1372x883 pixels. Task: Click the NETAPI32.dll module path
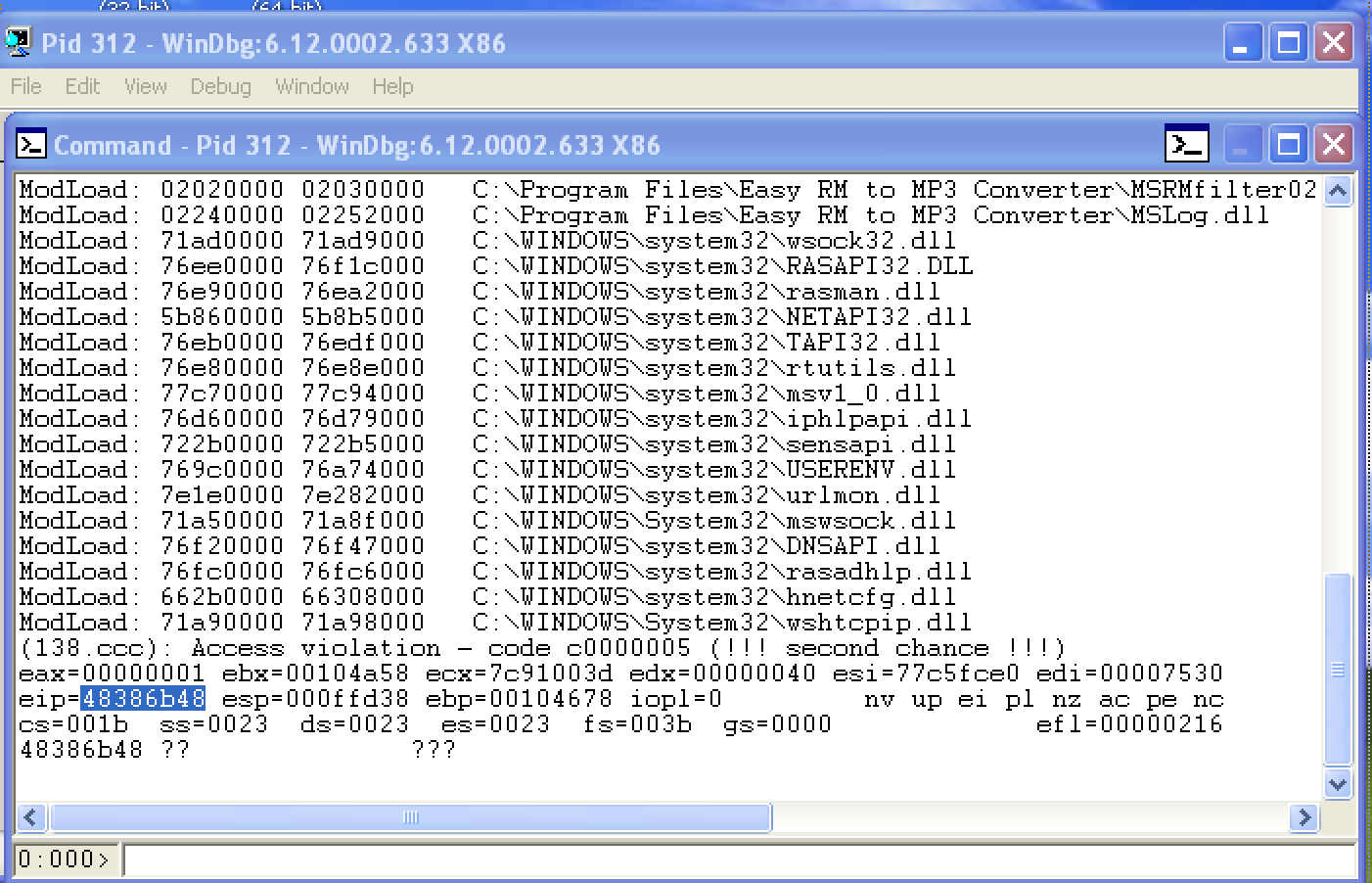pyautogui.click(x=722, y=317)
